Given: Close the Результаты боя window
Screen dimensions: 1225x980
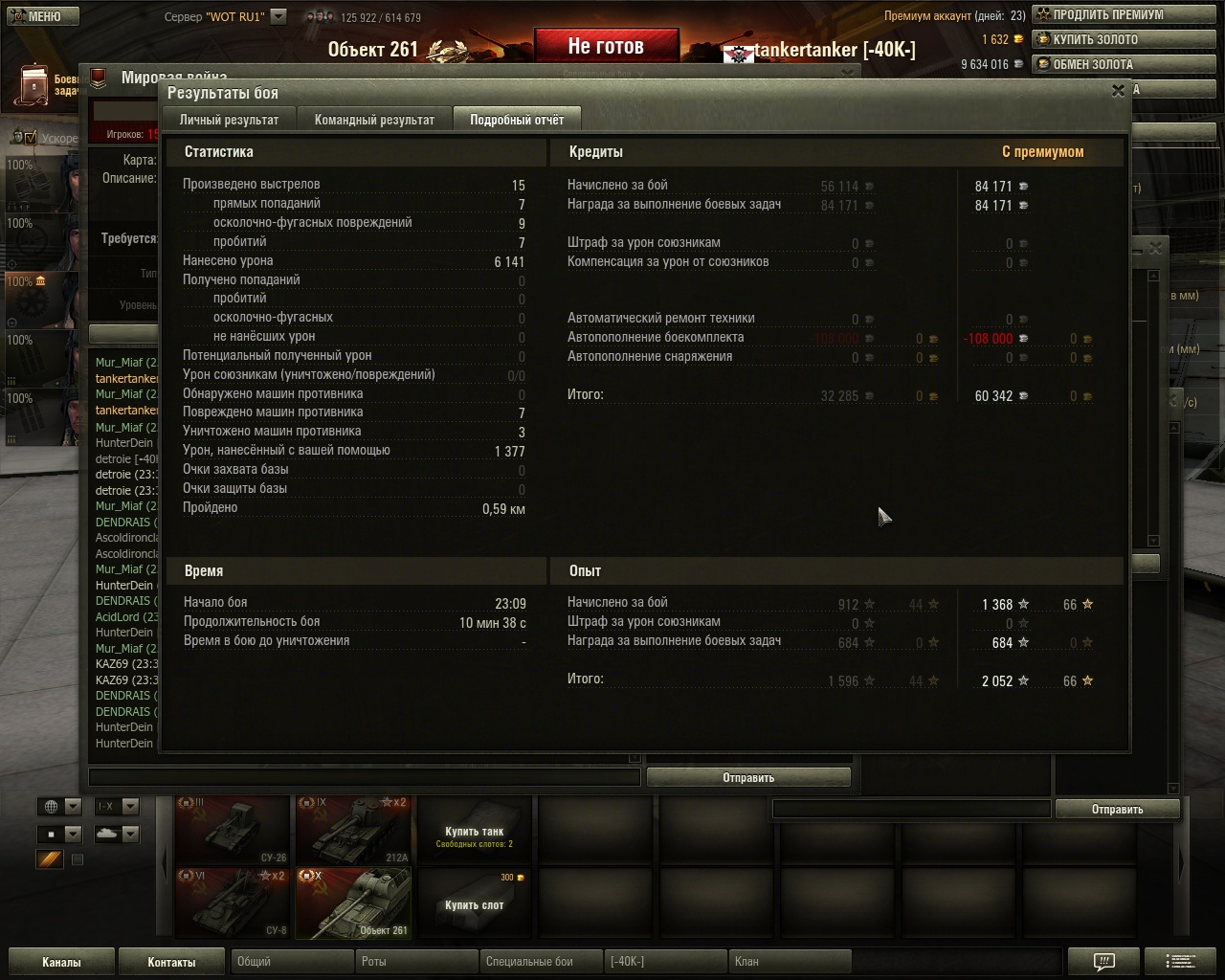Looking at the screenshot, I should 1118,91.
